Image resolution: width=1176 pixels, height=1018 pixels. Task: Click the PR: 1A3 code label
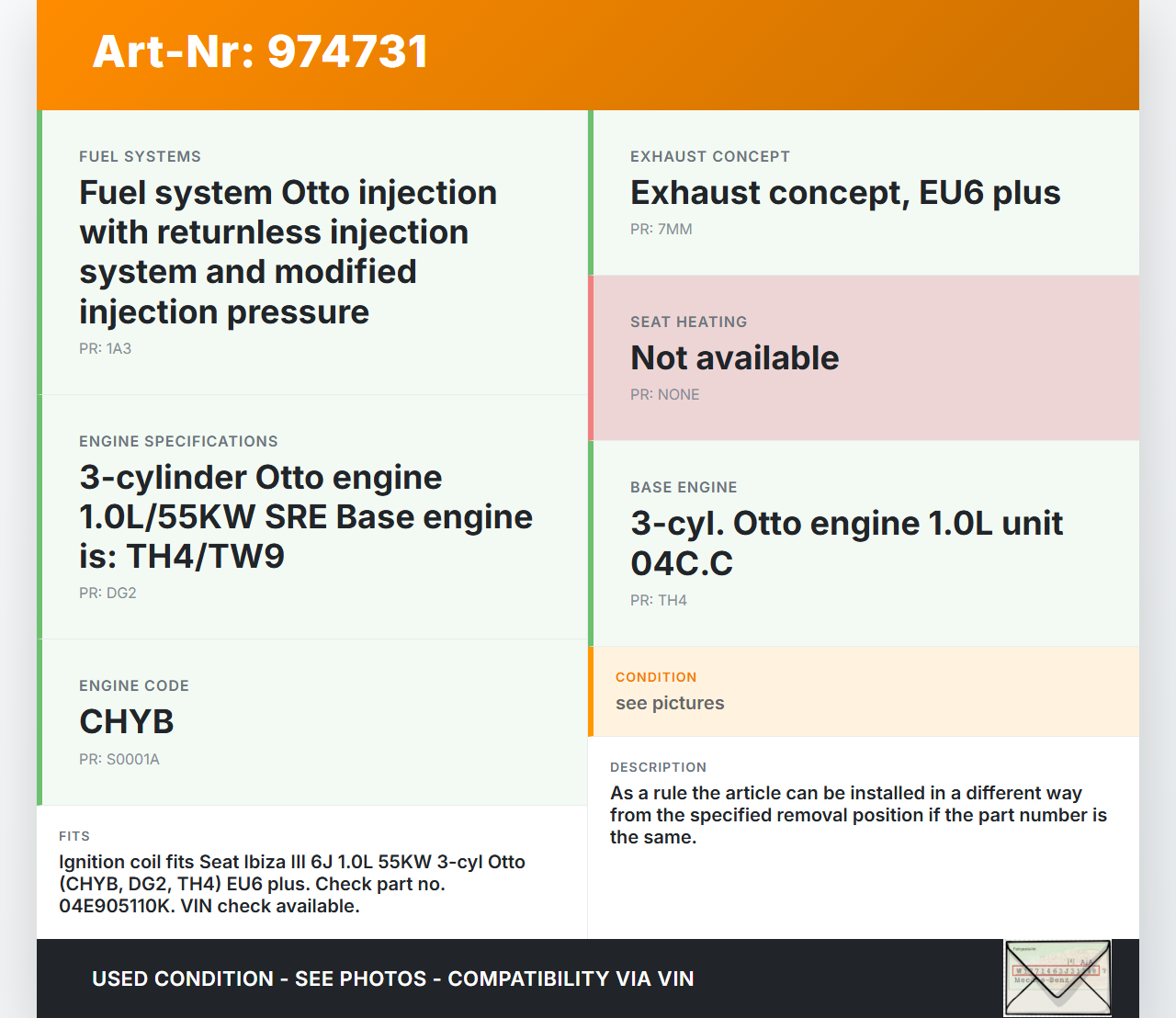pos(105,349)
